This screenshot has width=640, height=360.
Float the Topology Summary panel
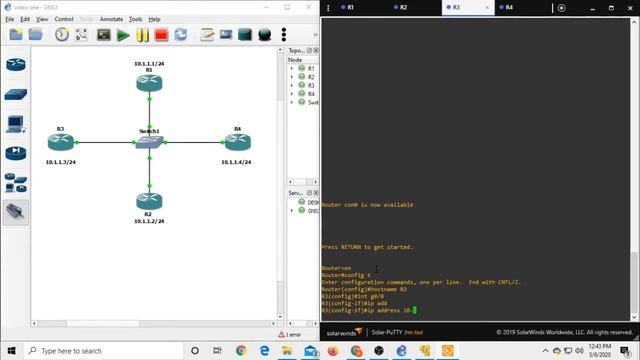point(309,50)
